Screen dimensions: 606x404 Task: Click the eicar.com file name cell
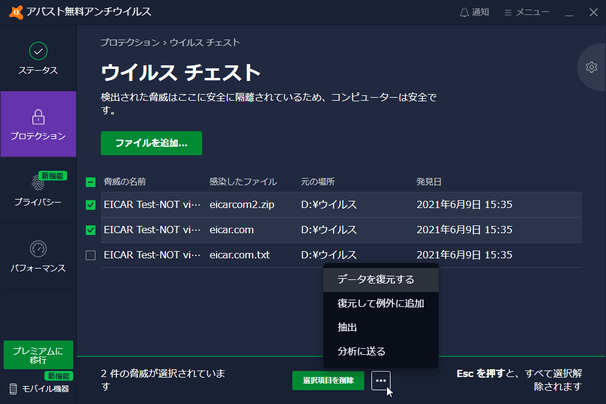pos(232,230)
